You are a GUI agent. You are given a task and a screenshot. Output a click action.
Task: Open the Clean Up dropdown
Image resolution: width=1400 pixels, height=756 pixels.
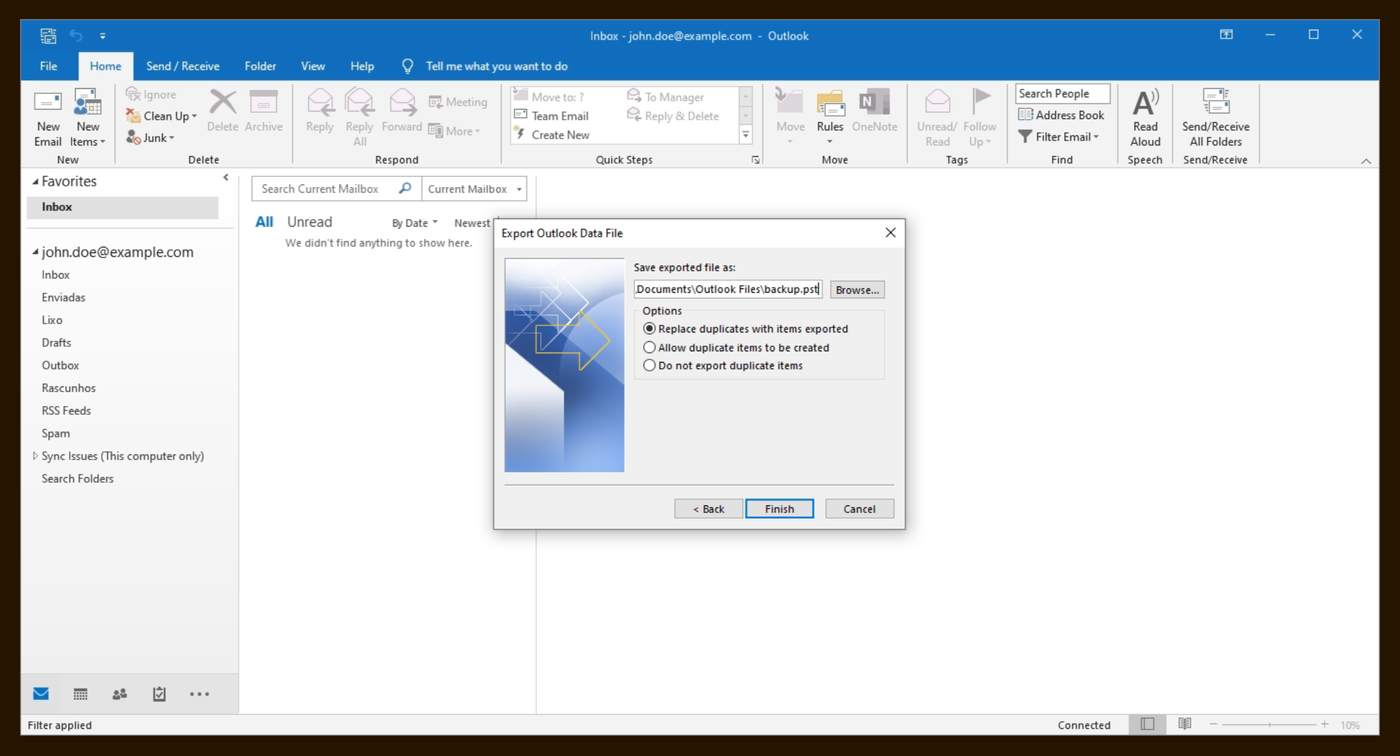[x=162, y=116]
